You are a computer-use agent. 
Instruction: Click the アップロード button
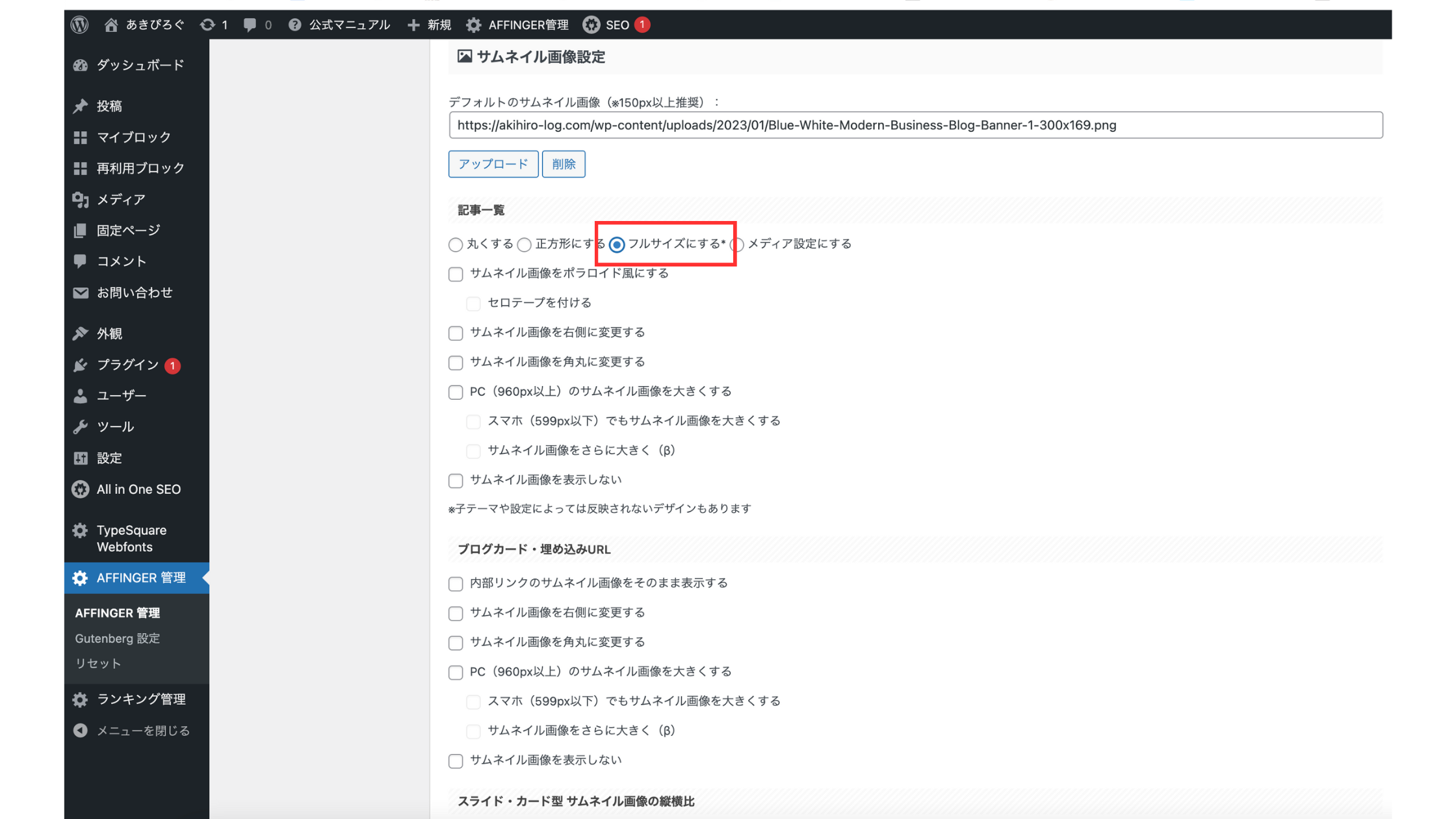(x=493, y=164)
